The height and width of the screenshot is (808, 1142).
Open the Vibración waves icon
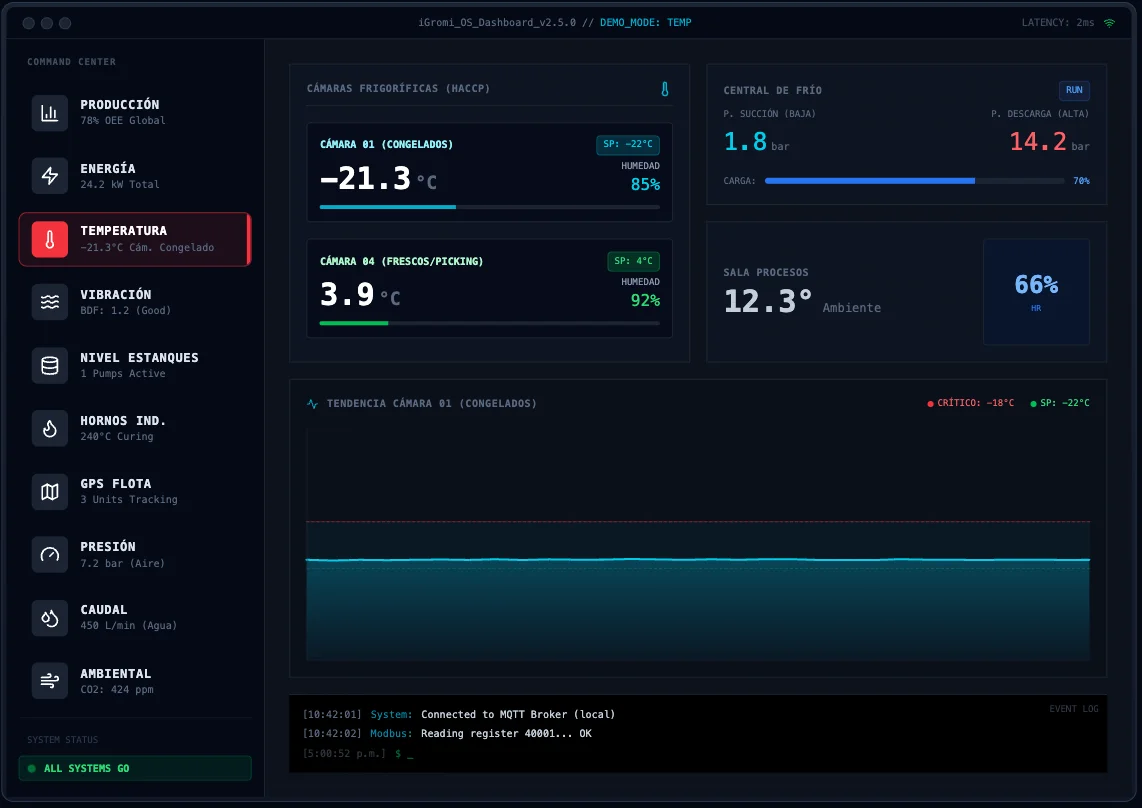[50, 302]
